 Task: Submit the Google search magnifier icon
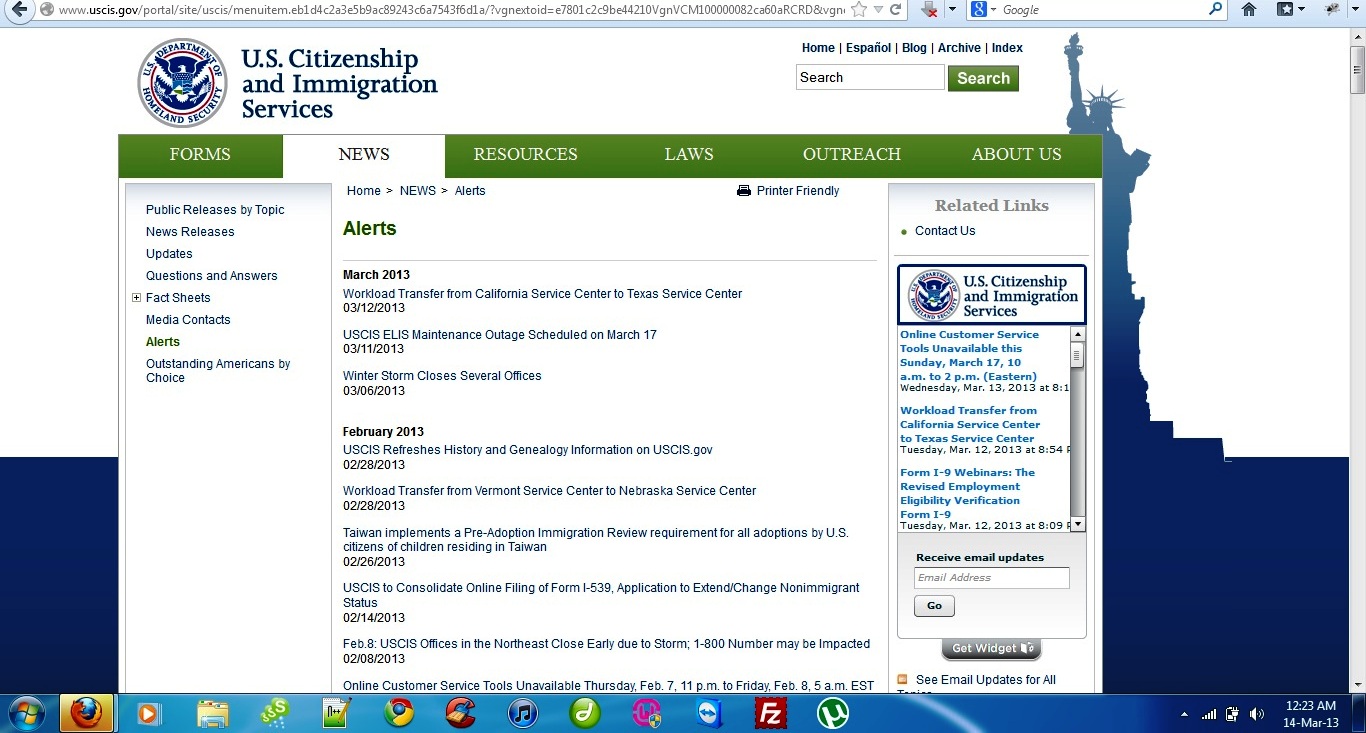tap(1215, 9)
